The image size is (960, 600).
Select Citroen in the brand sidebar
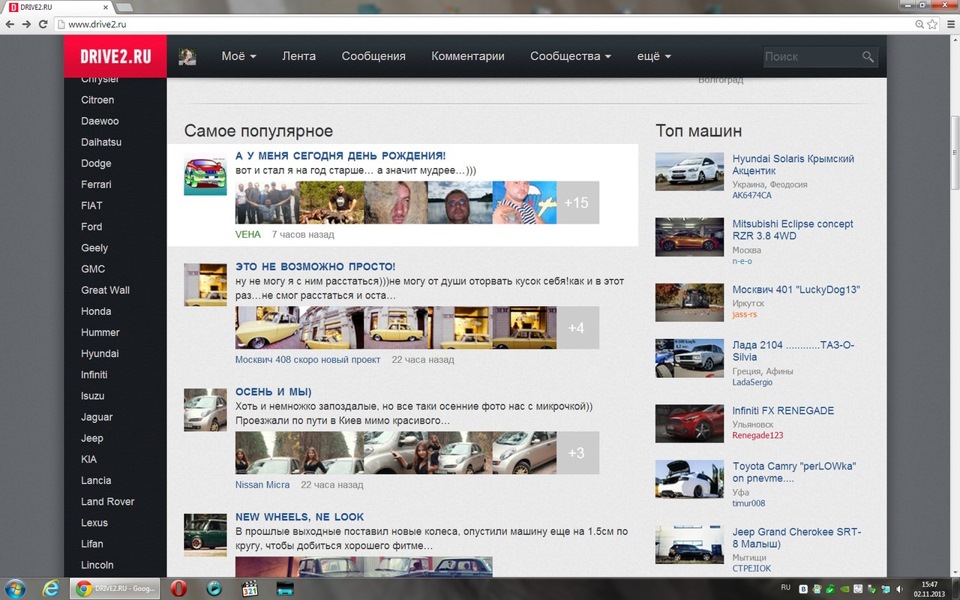97,100
